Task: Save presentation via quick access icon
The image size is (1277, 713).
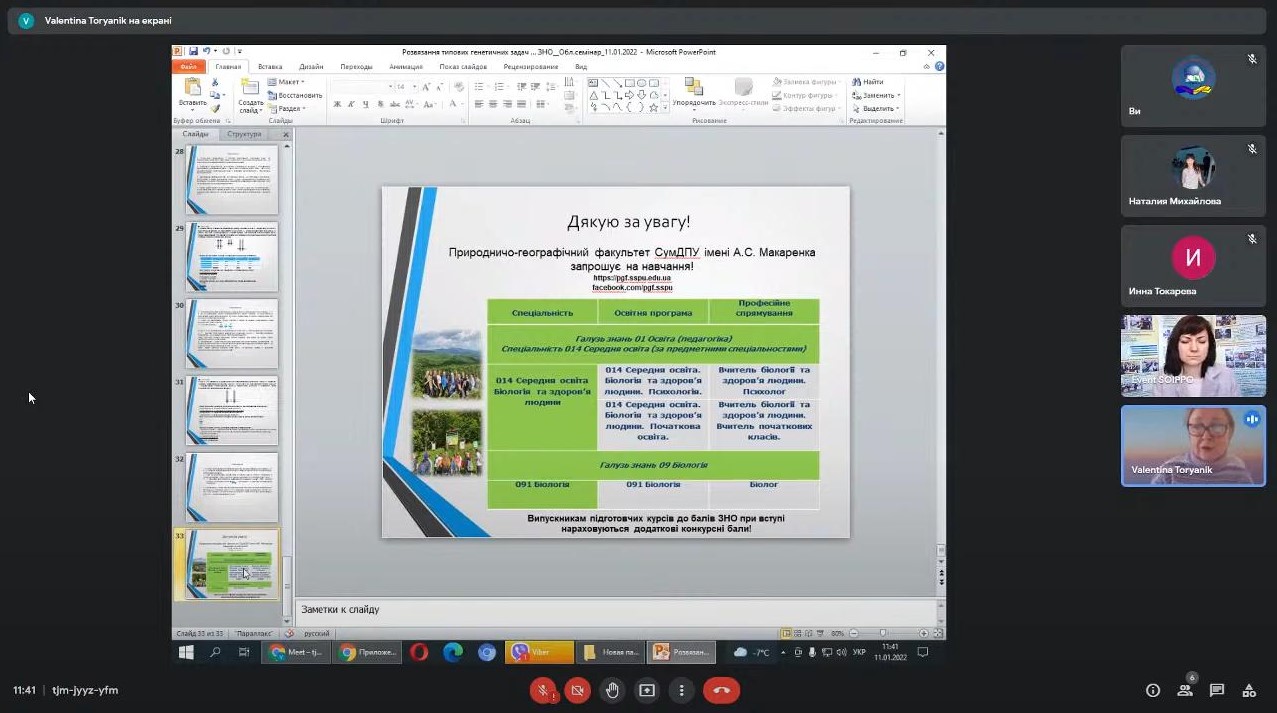Action: point(192,52)
